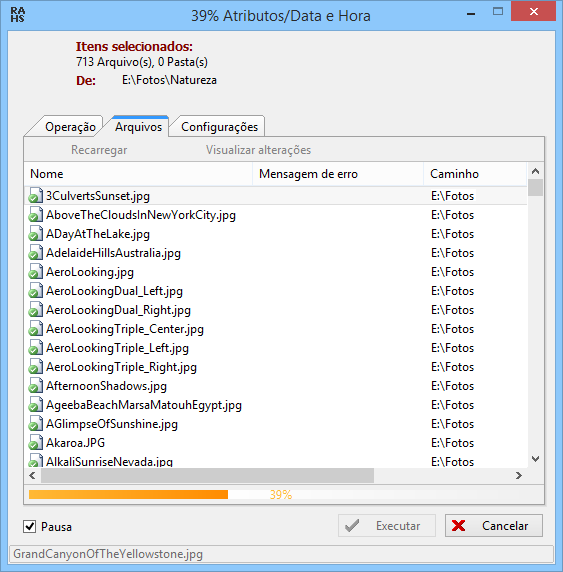Cancel the operation with Cancelar button

(x=494, y=526)
